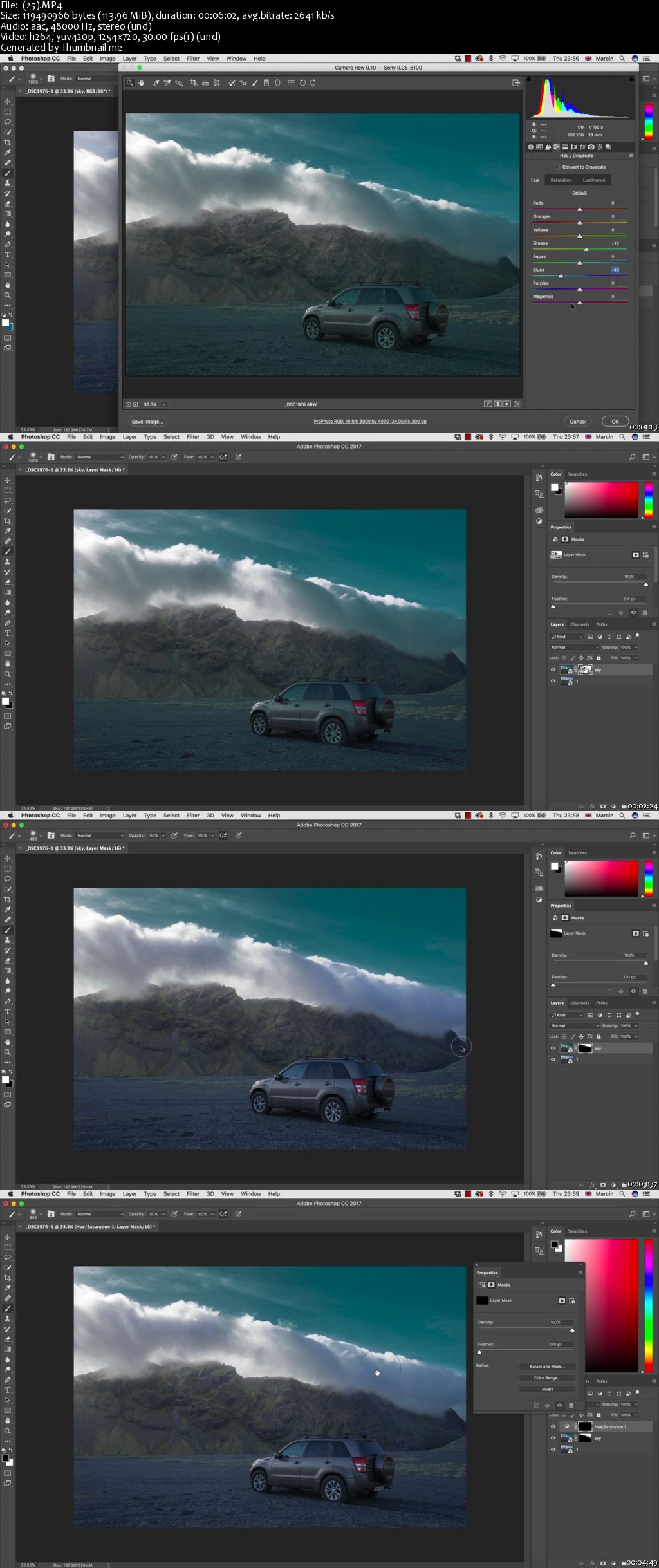659x1568 pixels.
Task: Select the Zoom tool in the 00:02:24 toolbox
Action: 8,673
